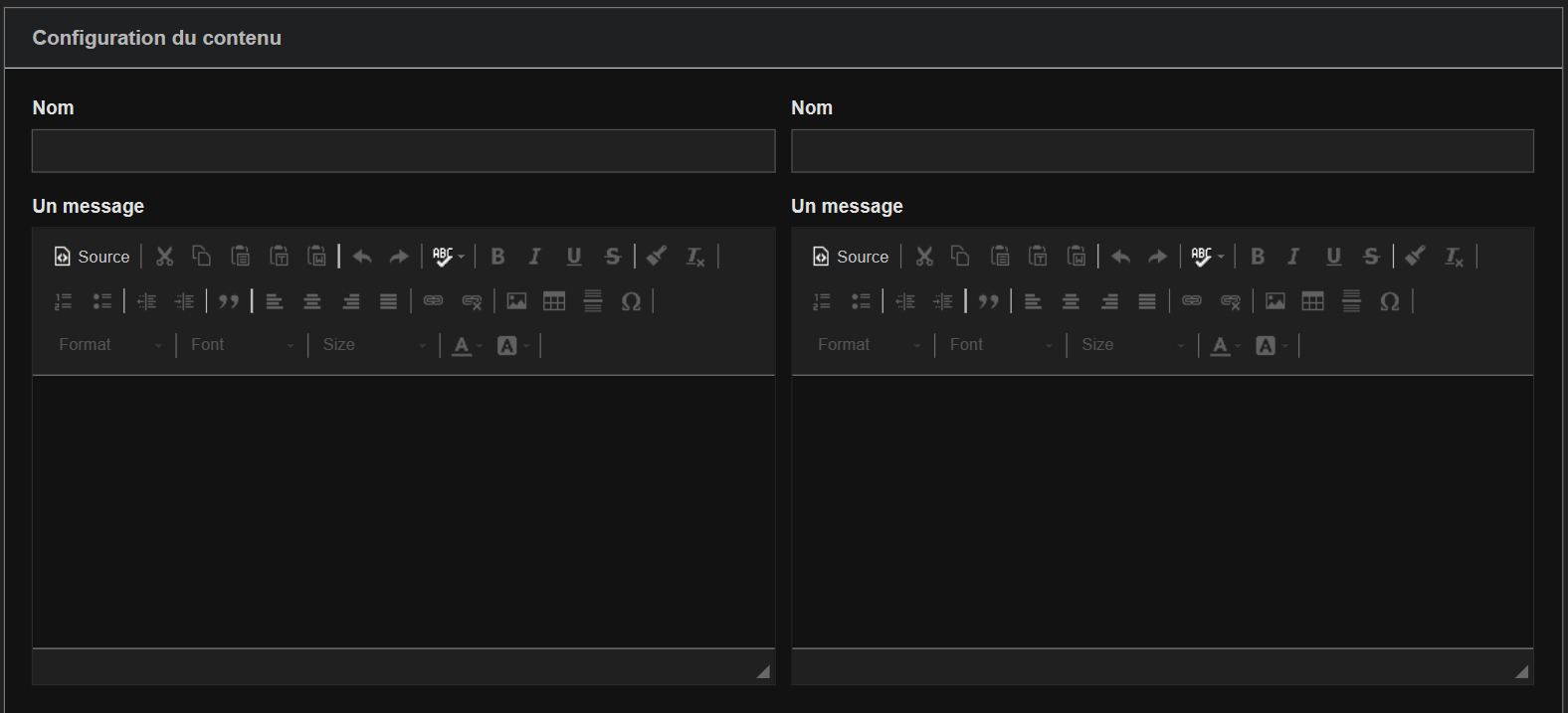Click the undo arrow in the right editor
Viewport: 1568px width, 713px height.
click(x=1120, y=257)
